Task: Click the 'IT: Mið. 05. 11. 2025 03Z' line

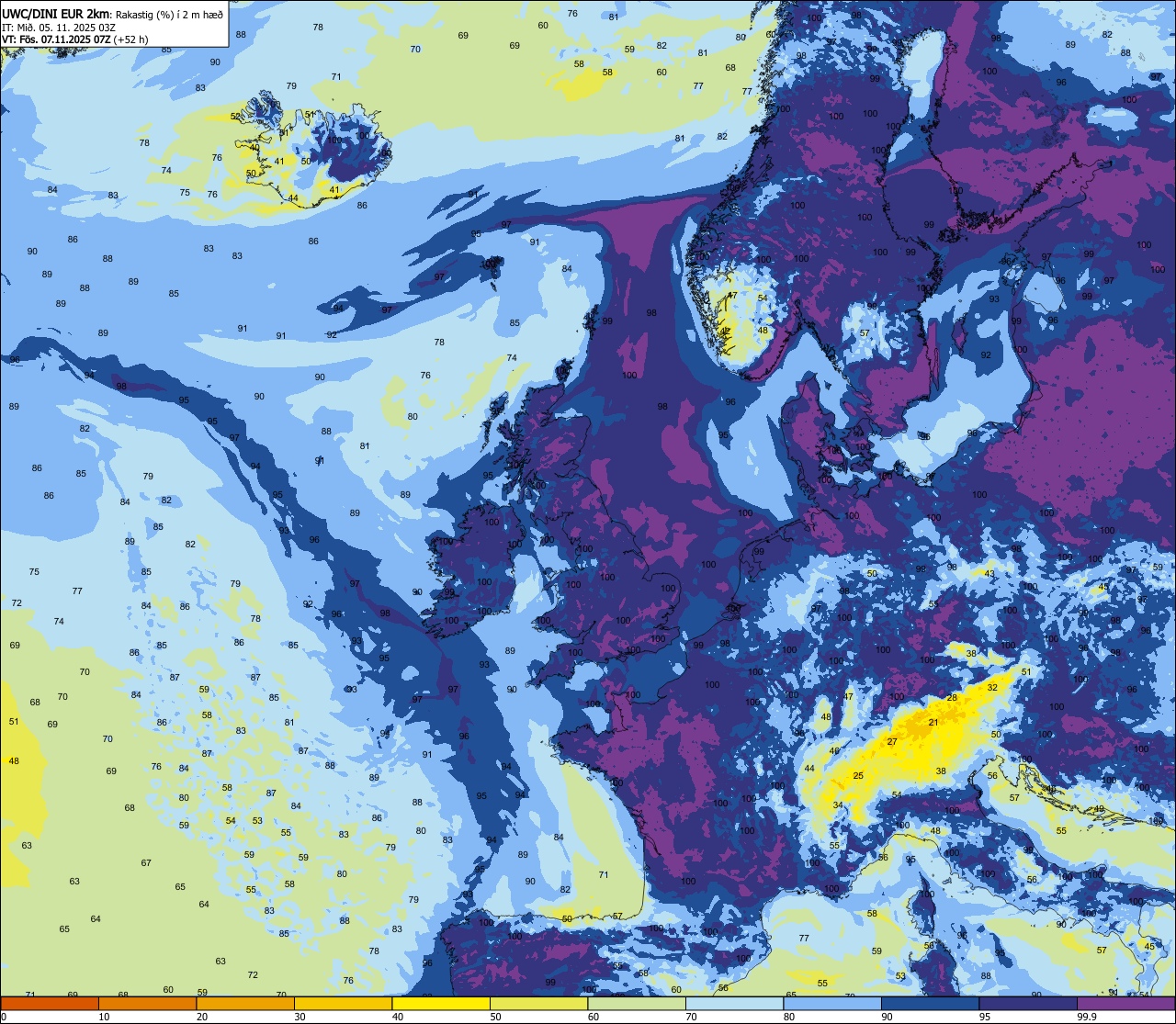Action: click(59, 27)
